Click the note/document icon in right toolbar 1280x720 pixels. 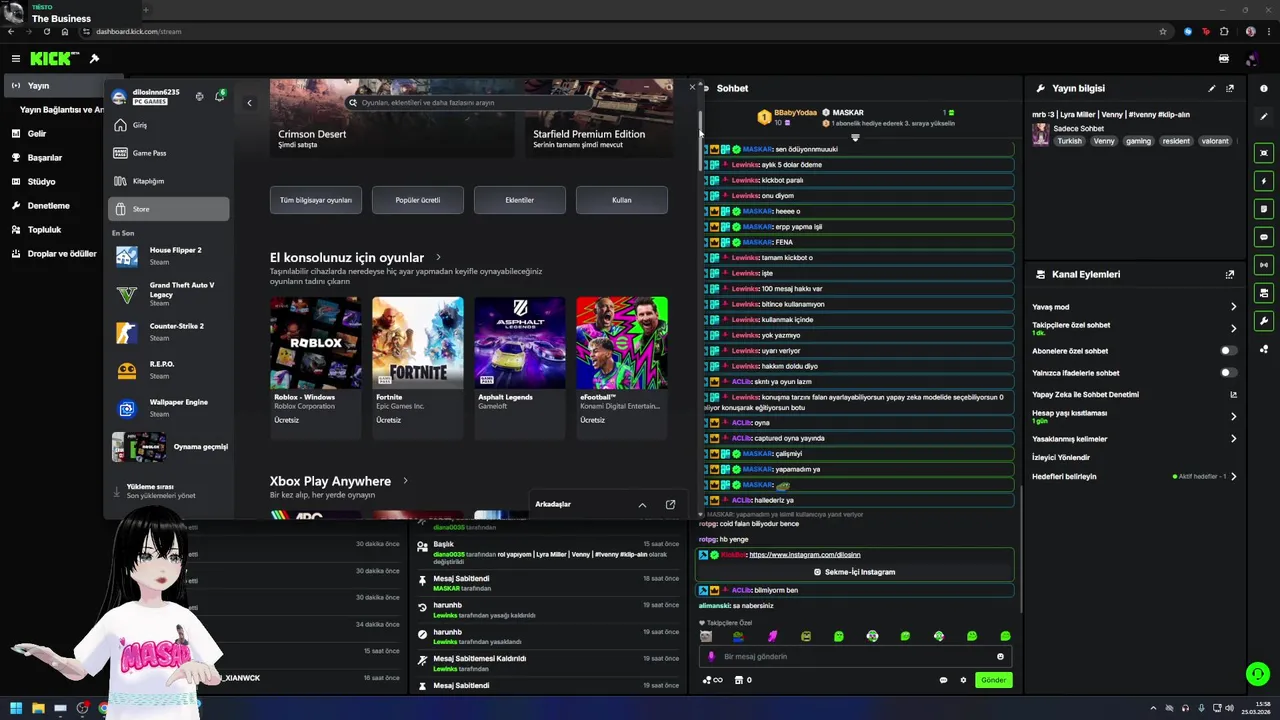pyautogui.click(x=1264, y=209)
